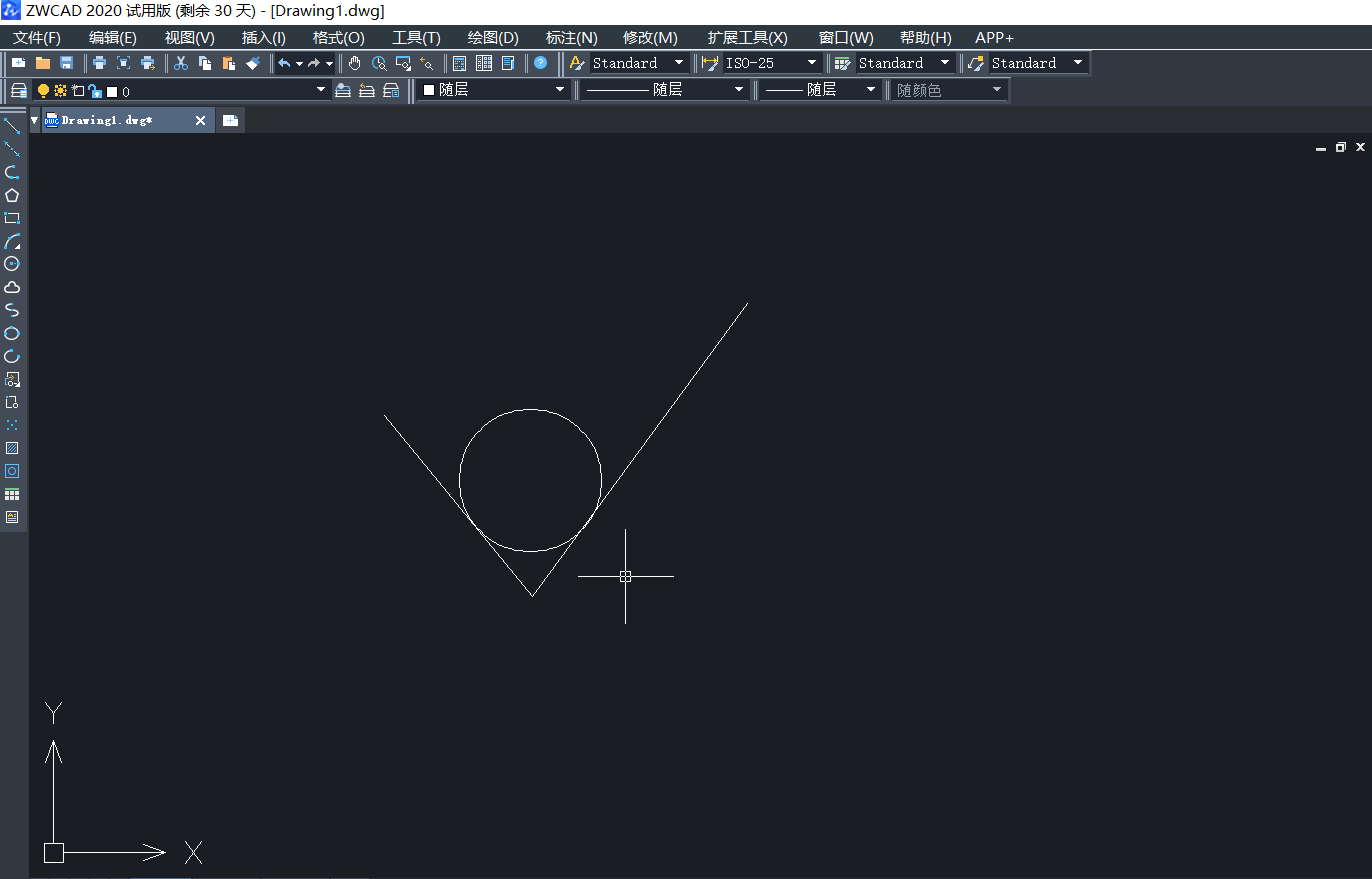Pick the Revision Cloud tool

click(x=12, y=287)
